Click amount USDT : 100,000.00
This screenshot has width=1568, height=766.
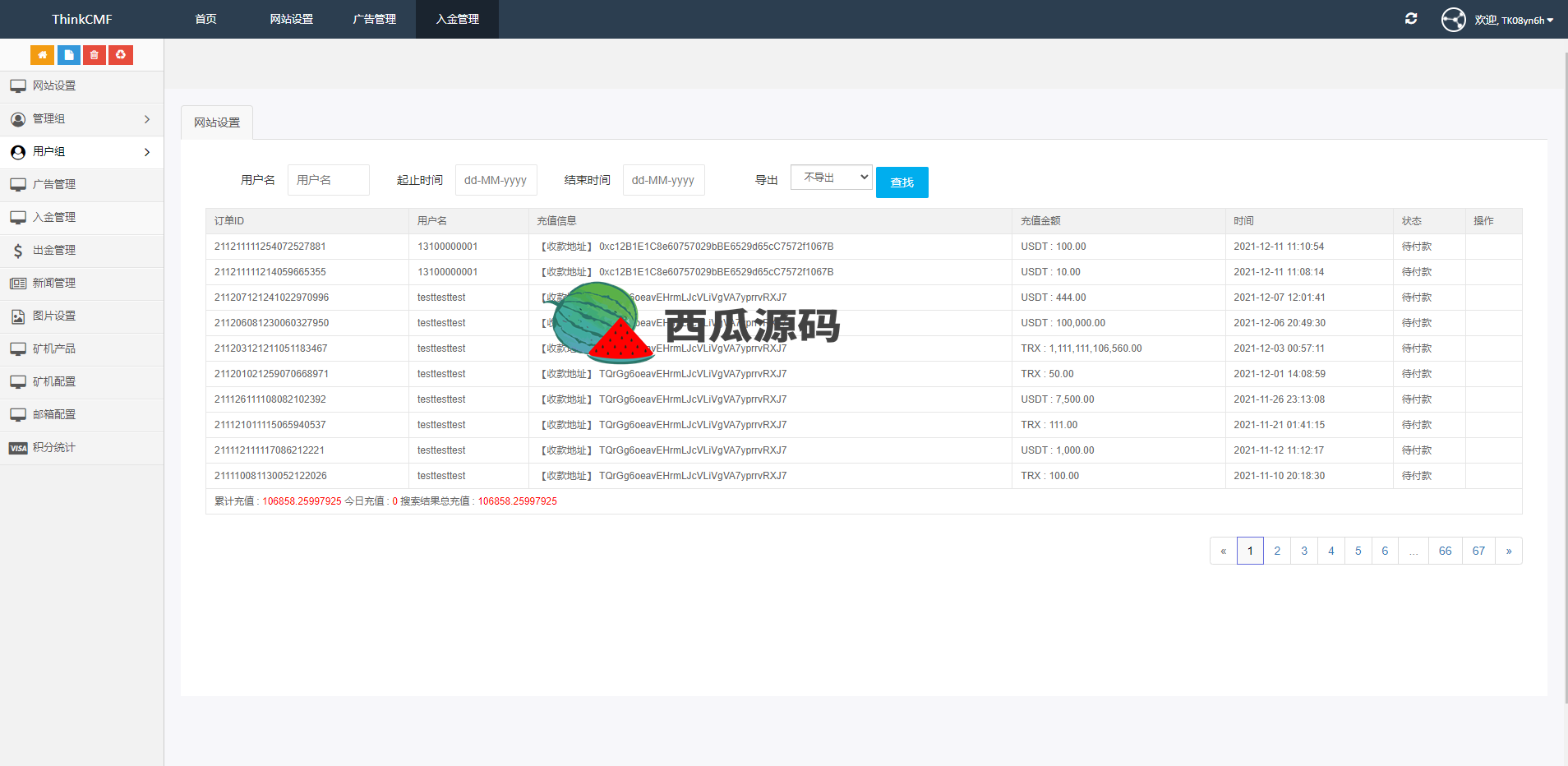pos(1063,323)
